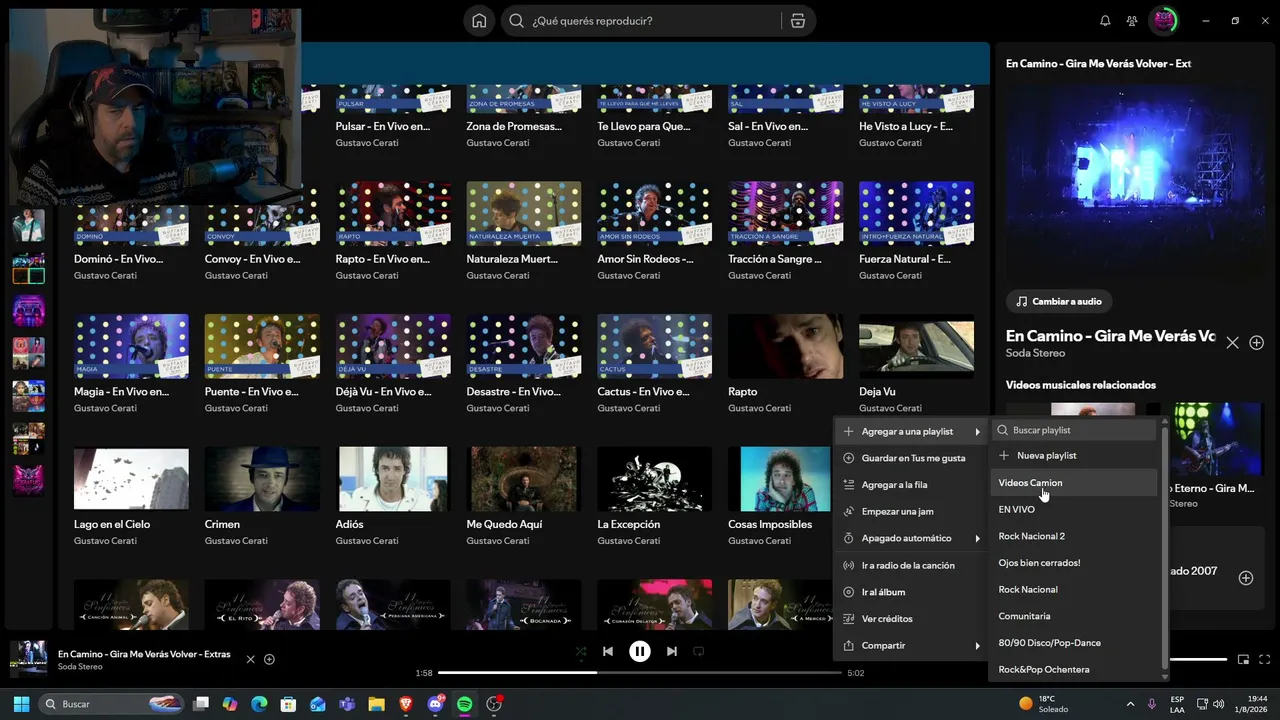Pause the current track
This screenshot has height=720, width=1280.
[x=640, y=652]
